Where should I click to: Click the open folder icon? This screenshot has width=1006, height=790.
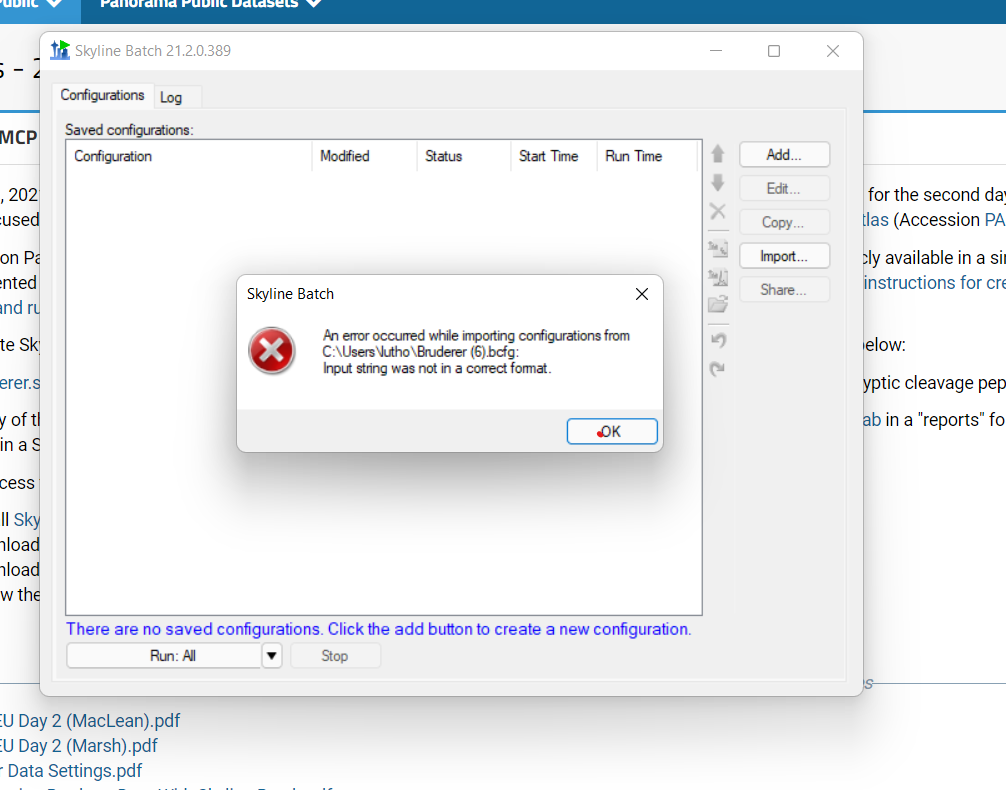717,305
